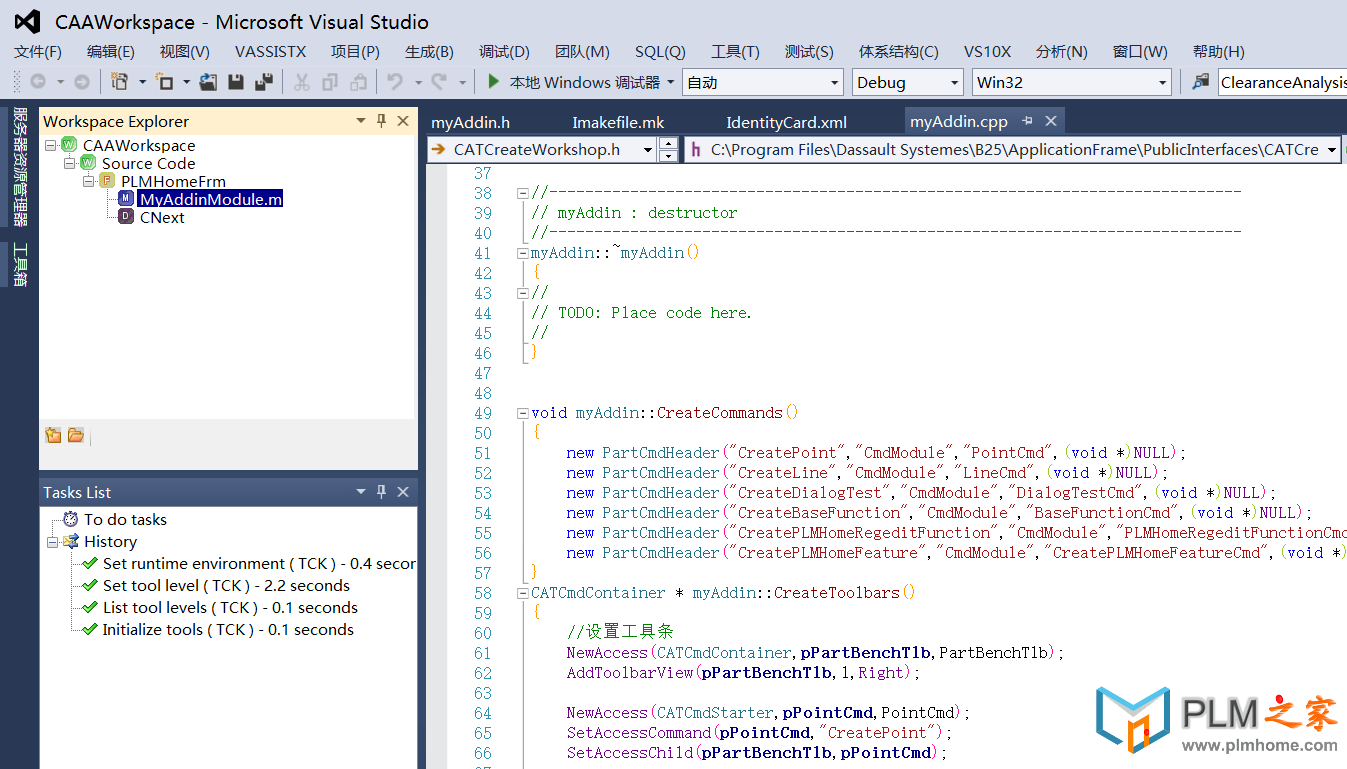The image size is (1347, 769).
Task: Switch to the IdentityCard.xml tab
Action: 786,122
